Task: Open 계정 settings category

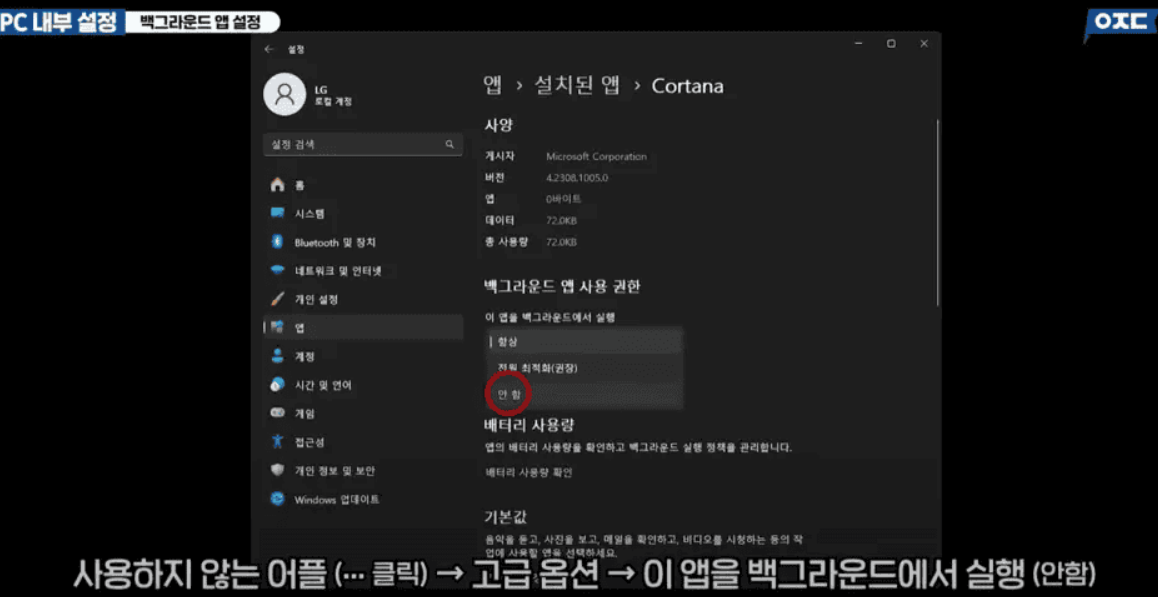Action: (x=363, y=356)
